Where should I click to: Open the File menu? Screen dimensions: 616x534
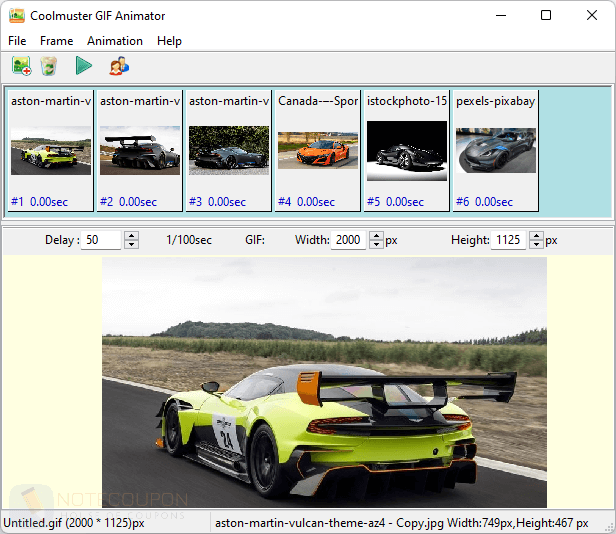click(17, 41)
